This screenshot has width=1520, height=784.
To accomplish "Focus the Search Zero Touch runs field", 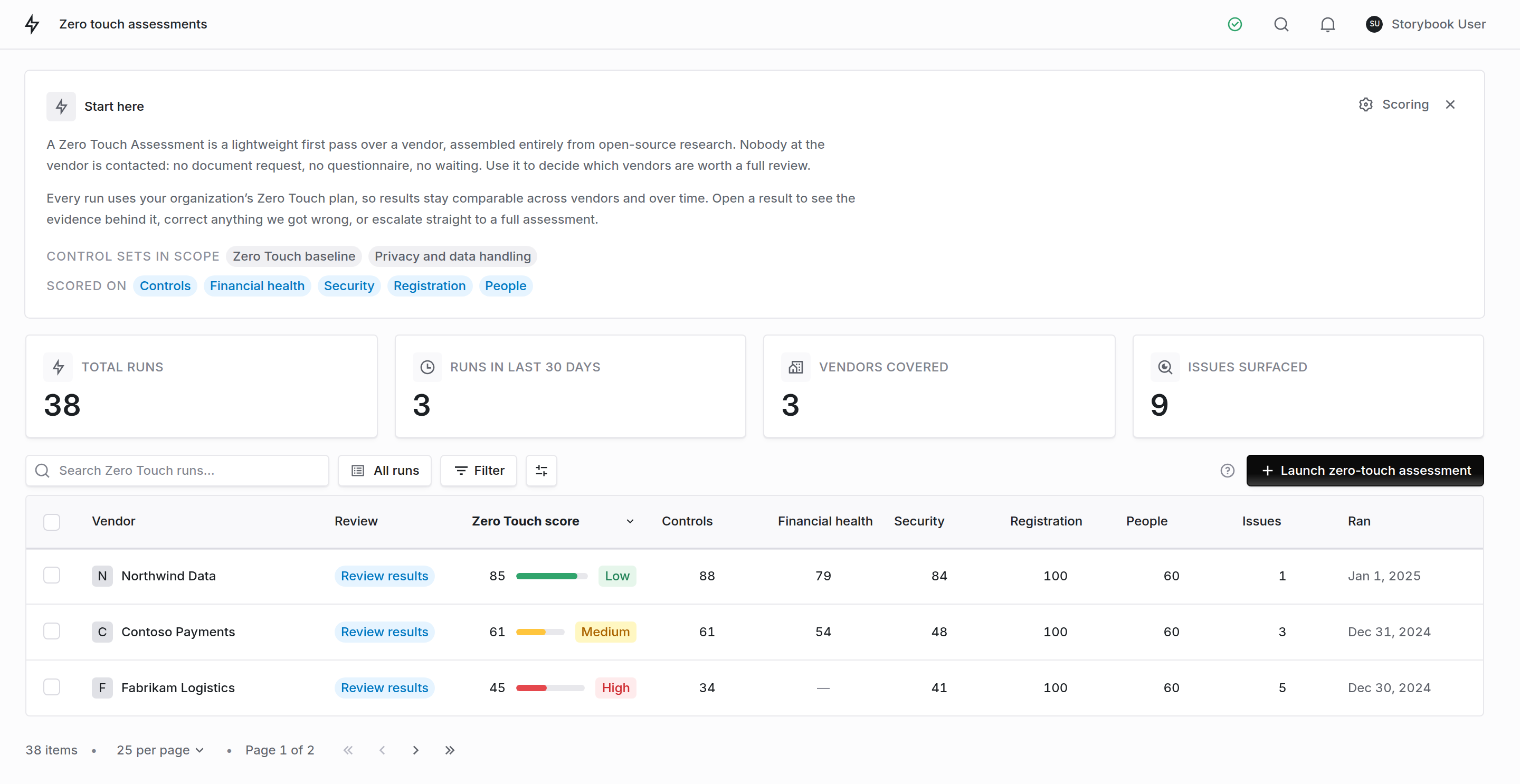I will click(x=177, y=470).
